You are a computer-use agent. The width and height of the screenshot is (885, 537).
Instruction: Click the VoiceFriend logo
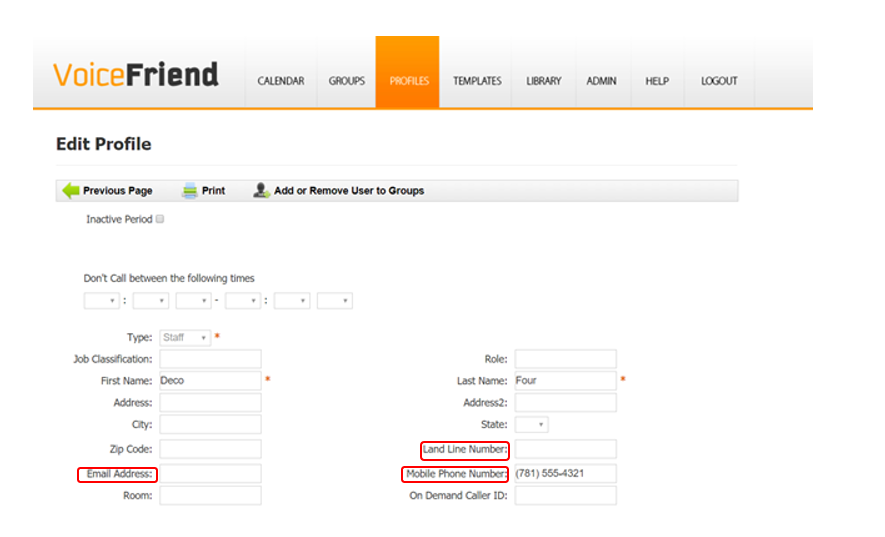[135, 75]
